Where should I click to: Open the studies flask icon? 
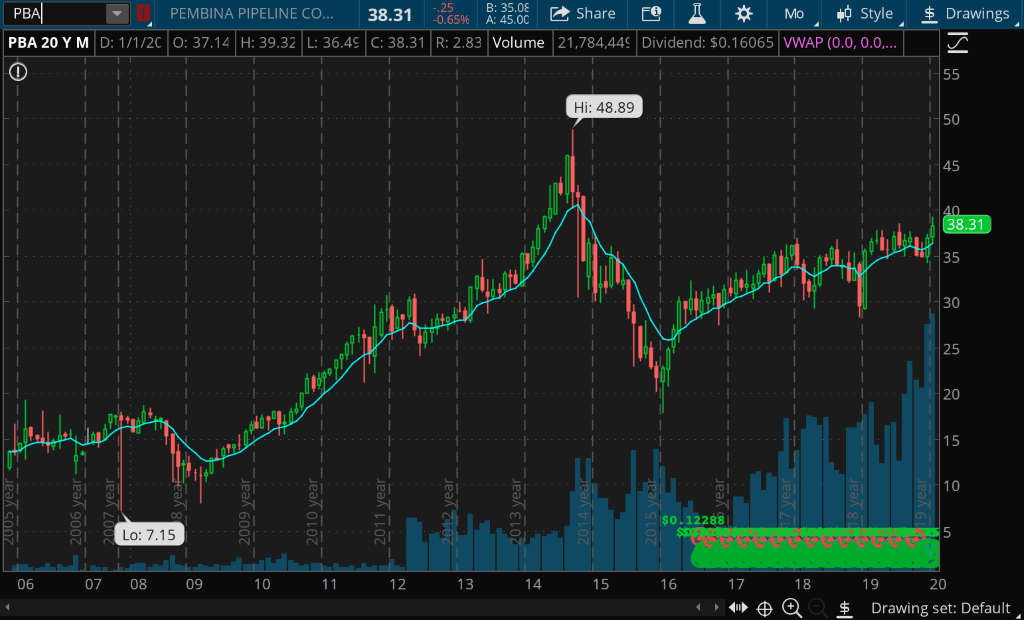[696, 14]
